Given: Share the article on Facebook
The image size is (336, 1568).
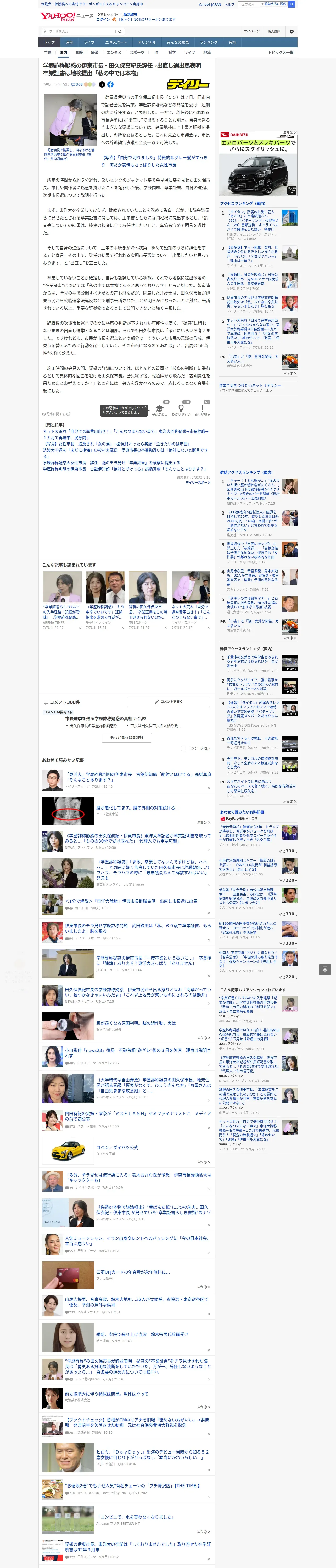Looking at the screenshot, I should pyautogui.click(x=110, y=85).
